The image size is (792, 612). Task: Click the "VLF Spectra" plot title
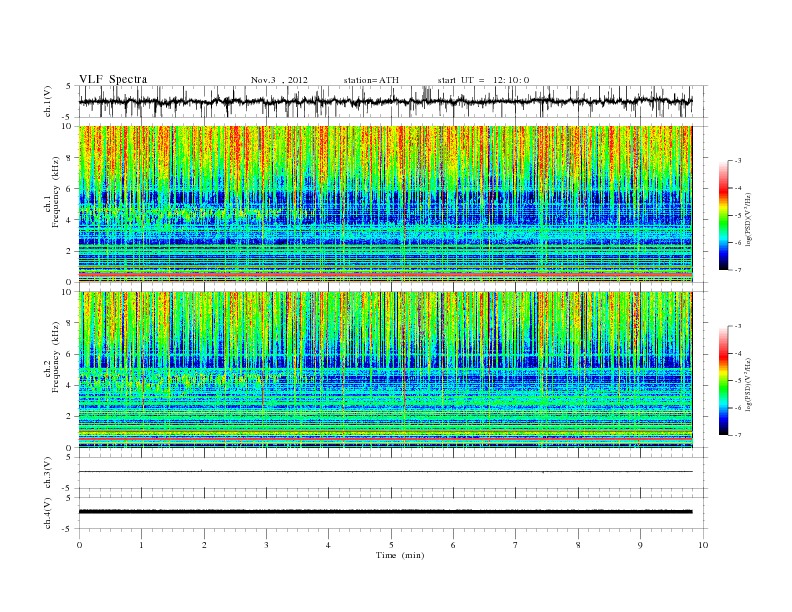[113, 79]
